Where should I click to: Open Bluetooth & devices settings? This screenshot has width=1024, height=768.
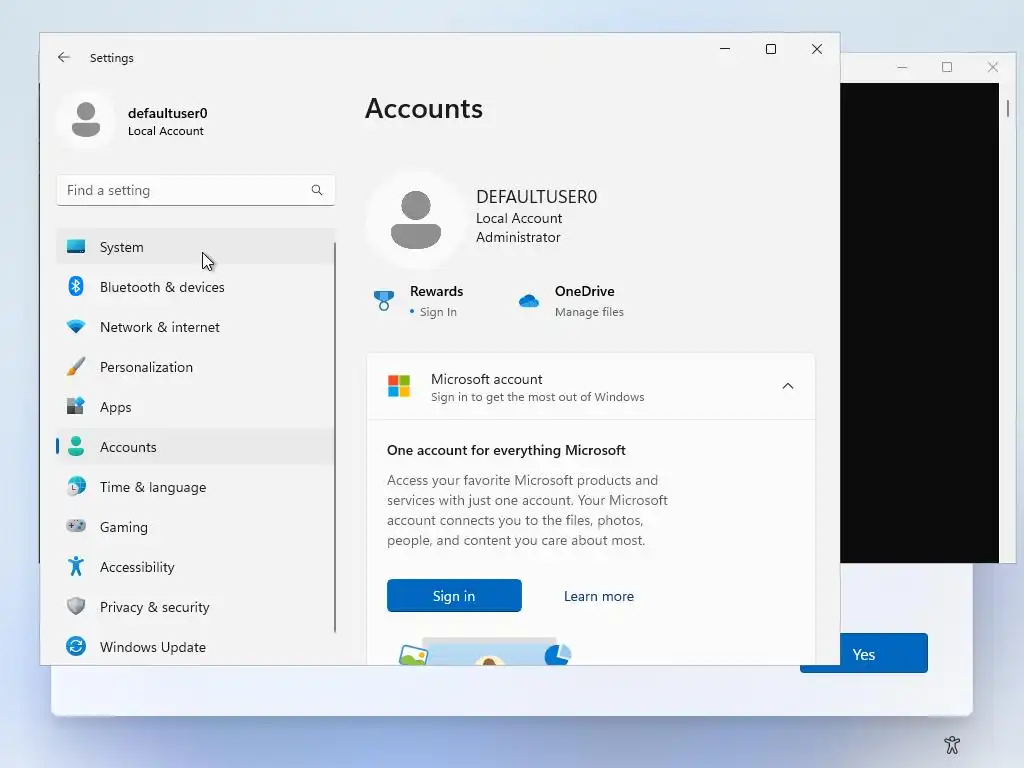(195, 287)
